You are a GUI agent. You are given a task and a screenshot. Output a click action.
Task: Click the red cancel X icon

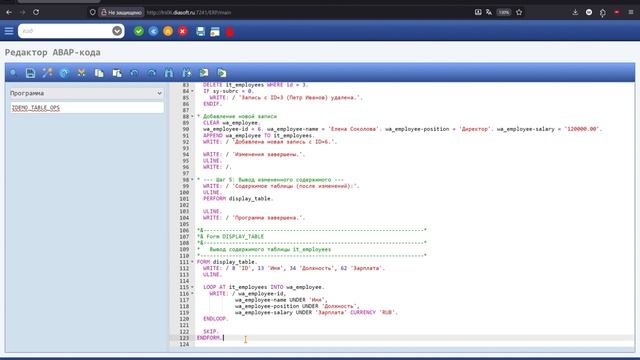[x=182, y=31]
